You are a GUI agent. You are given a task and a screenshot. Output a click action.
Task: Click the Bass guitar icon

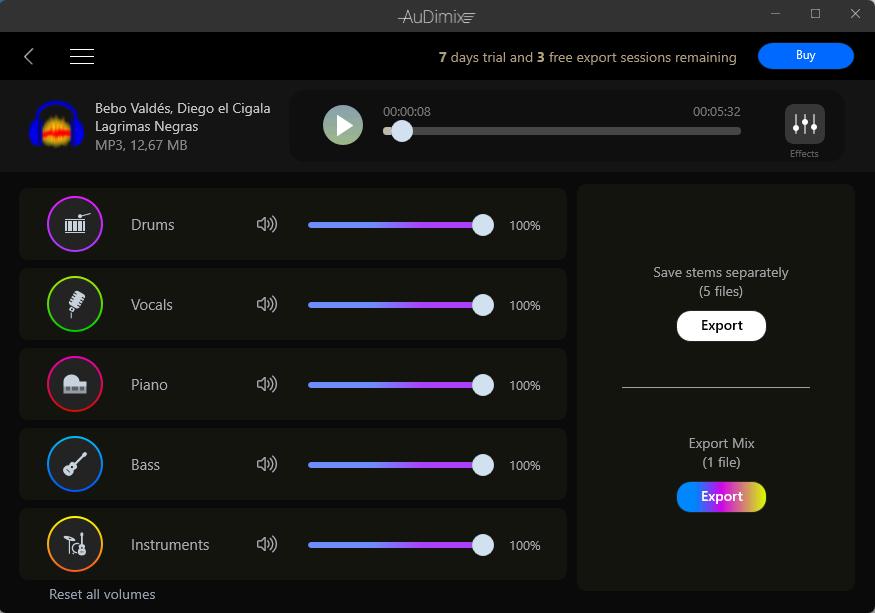[x=75, y=464]
